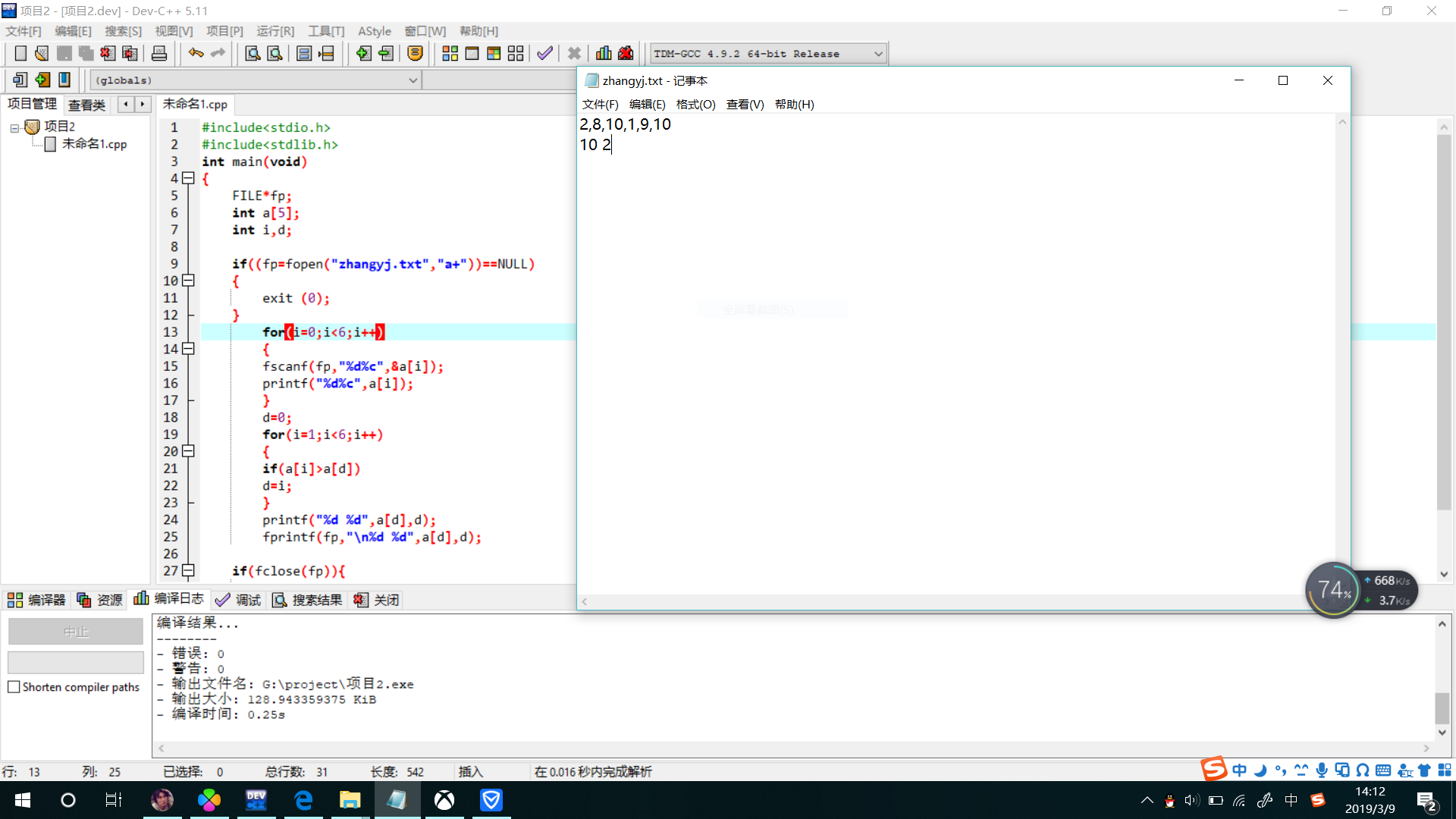Open the 运行[R] menu in Dev-C++
This screenshot has height=819, width=1456.
(275, 31)
